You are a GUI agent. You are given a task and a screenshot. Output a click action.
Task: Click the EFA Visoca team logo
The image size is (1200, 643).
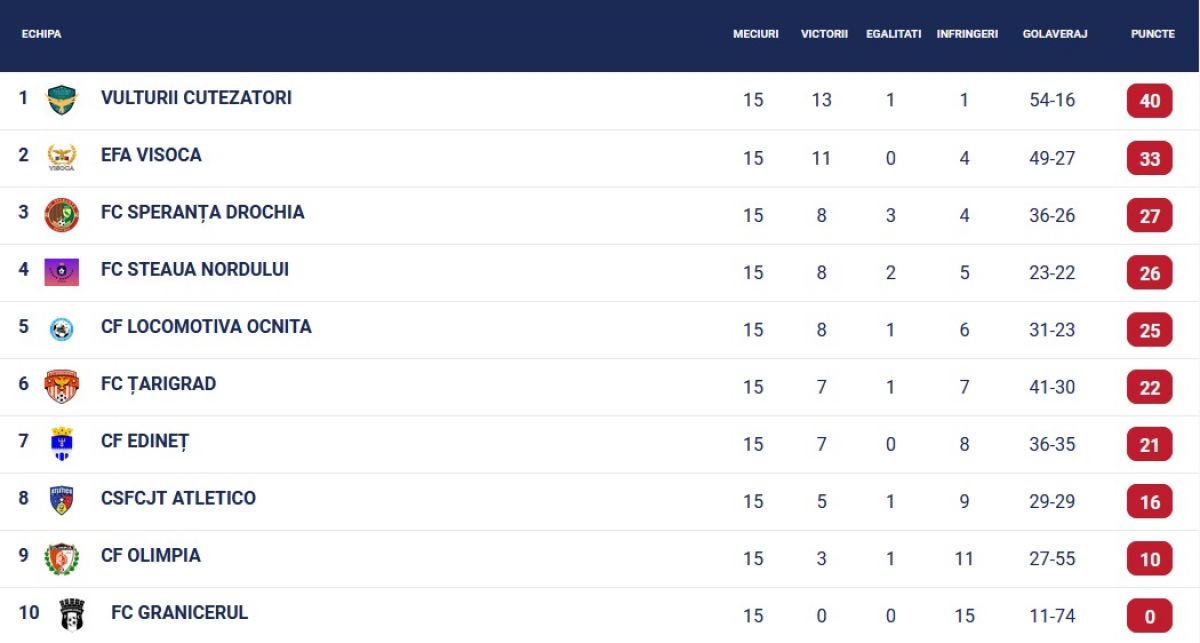(x=62, y=157)
